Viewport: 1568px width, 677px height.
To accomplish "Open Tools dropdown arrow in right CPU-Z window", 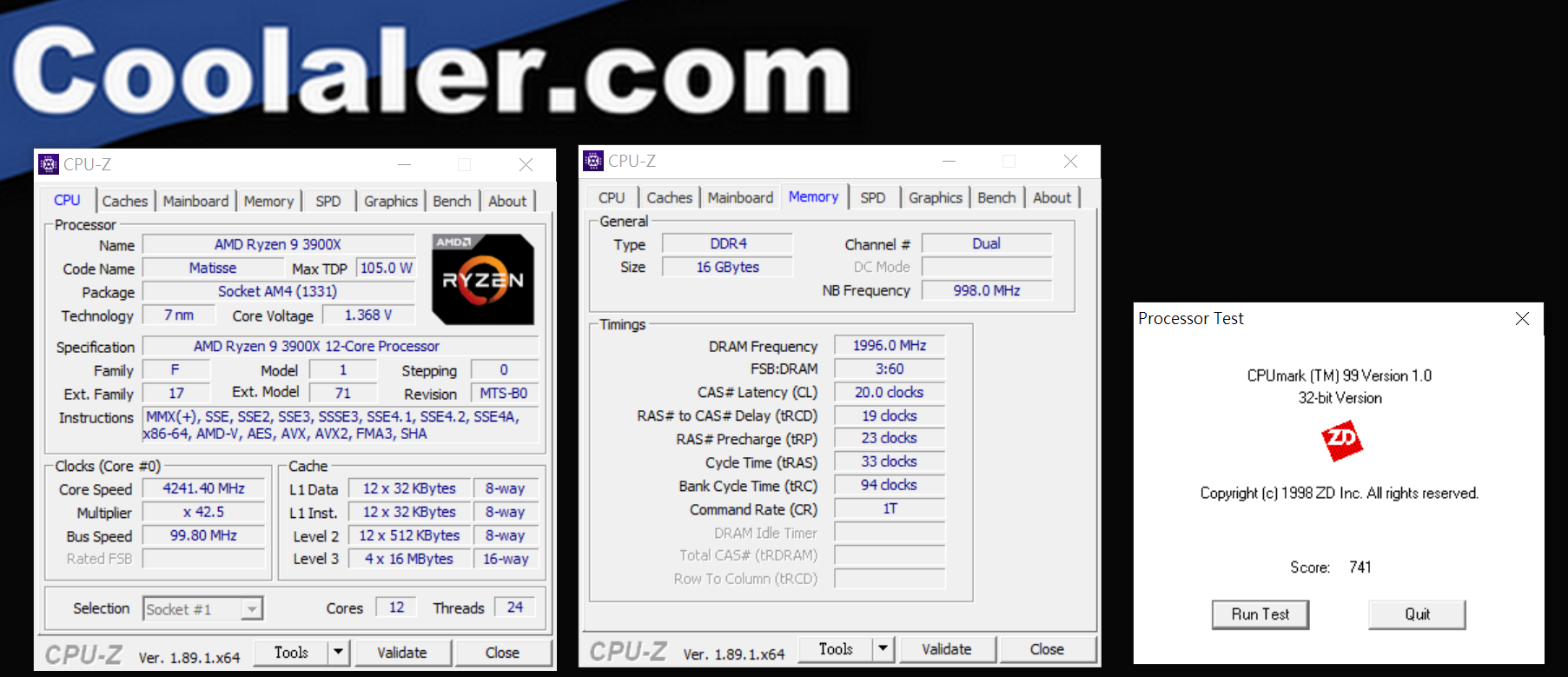I will [x=883, y=649].
